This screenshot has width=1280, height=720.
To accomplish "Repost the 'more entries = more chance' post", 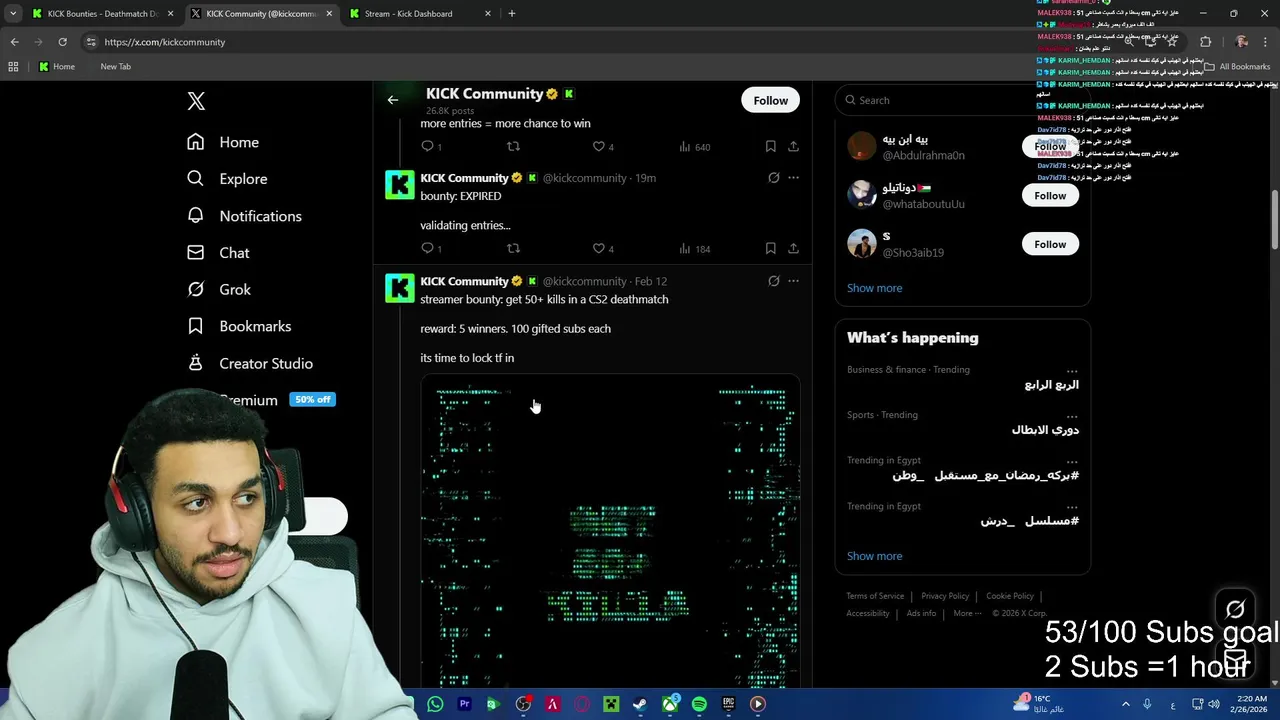I will [513, 146].
